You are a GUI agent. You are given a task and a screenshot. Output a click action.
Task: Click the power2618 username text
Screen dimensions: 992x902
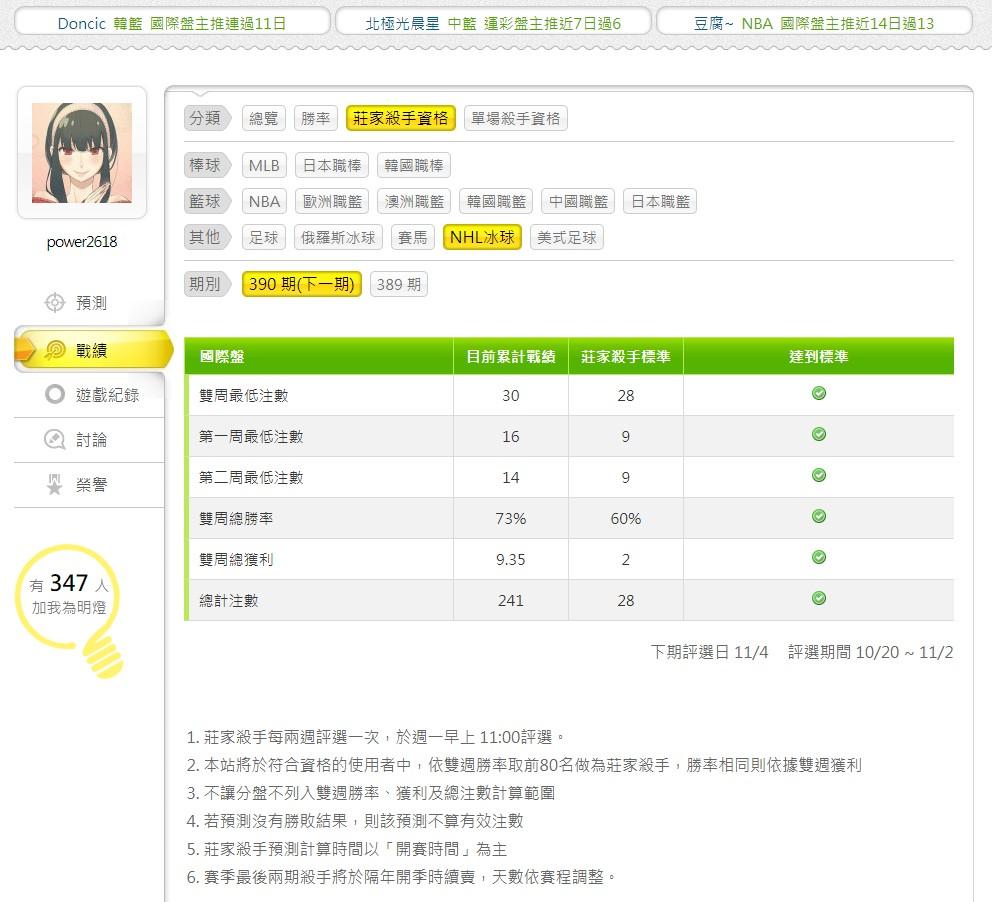pos(82,242)
